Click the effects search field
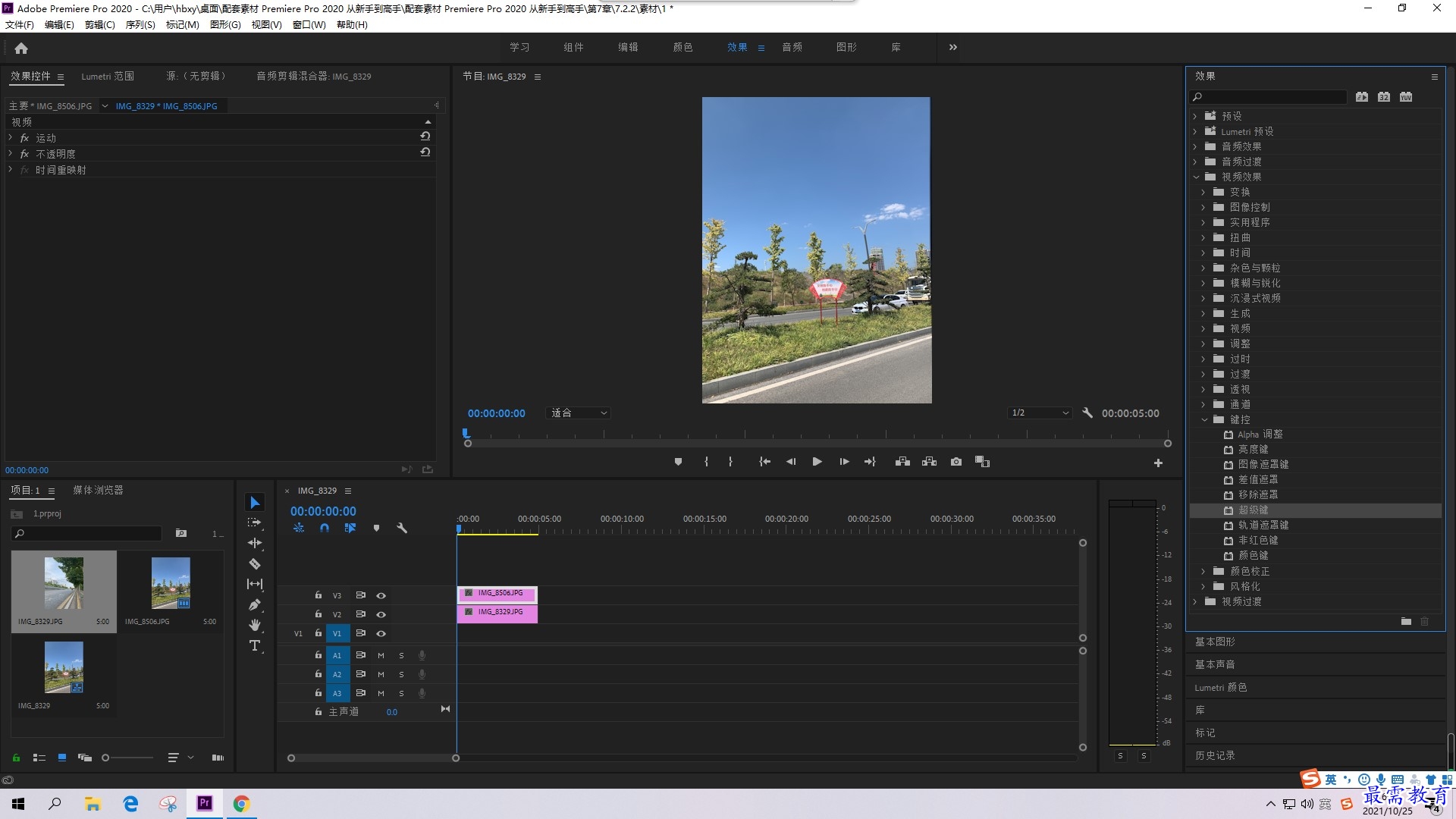1456x819 pixels. coord(1269,97)
